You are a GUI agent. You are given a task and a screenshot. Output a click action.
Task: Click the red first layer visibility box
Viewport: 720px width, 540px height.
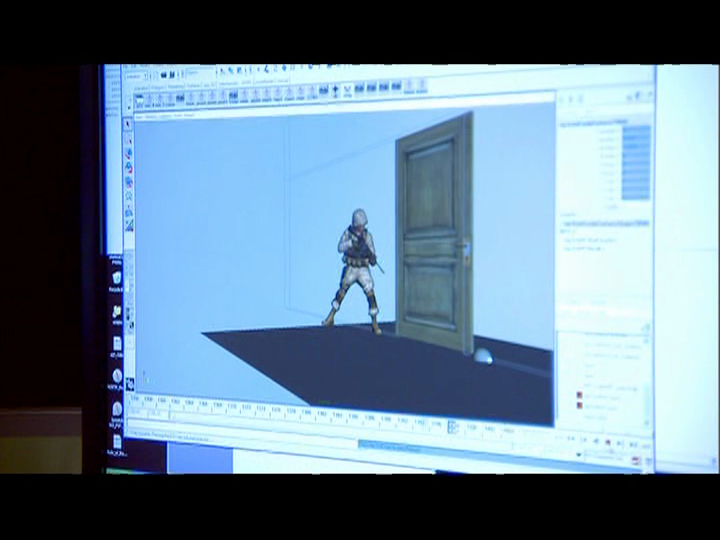pos(579,395)
